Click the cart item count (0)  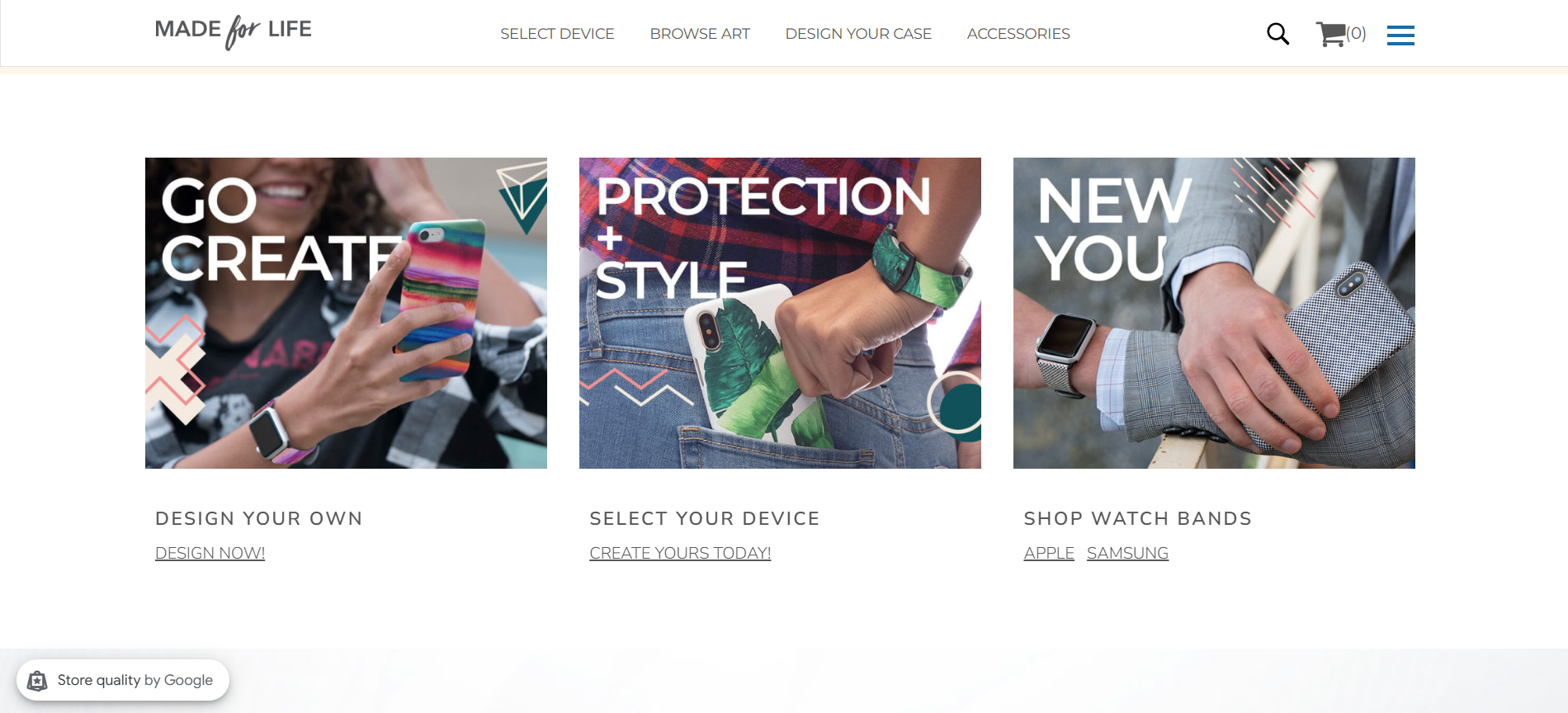[x=1356, y=34]
